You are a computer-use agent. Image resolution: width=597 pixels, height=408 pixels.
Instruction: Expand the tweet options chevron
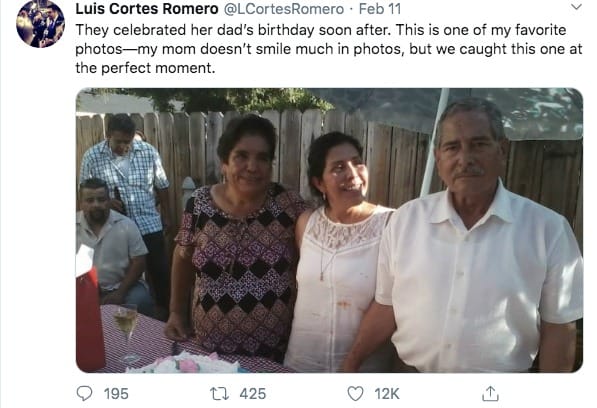coord(576,7)
